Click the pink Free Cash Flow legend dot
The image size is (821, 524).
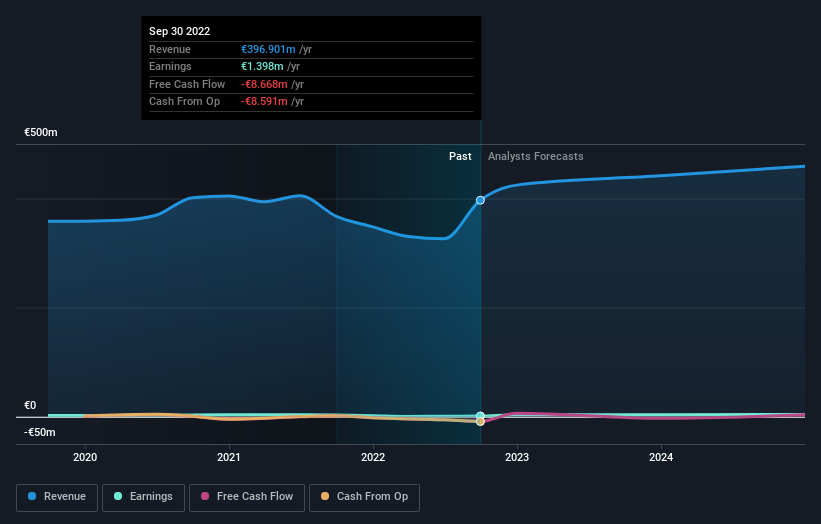[x=205, y=496]
